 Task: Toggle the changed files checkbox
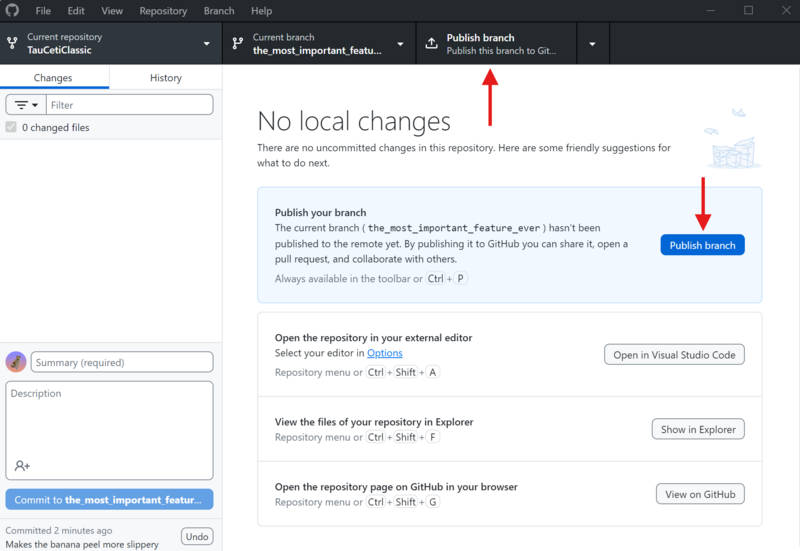[11, 128]
